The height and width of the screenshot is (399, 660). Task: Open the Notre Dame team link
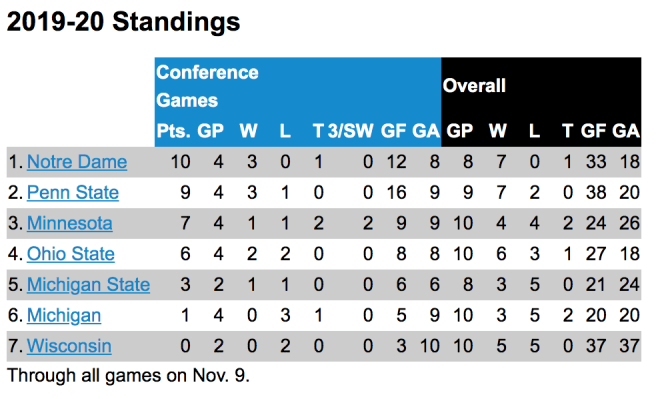77,162
